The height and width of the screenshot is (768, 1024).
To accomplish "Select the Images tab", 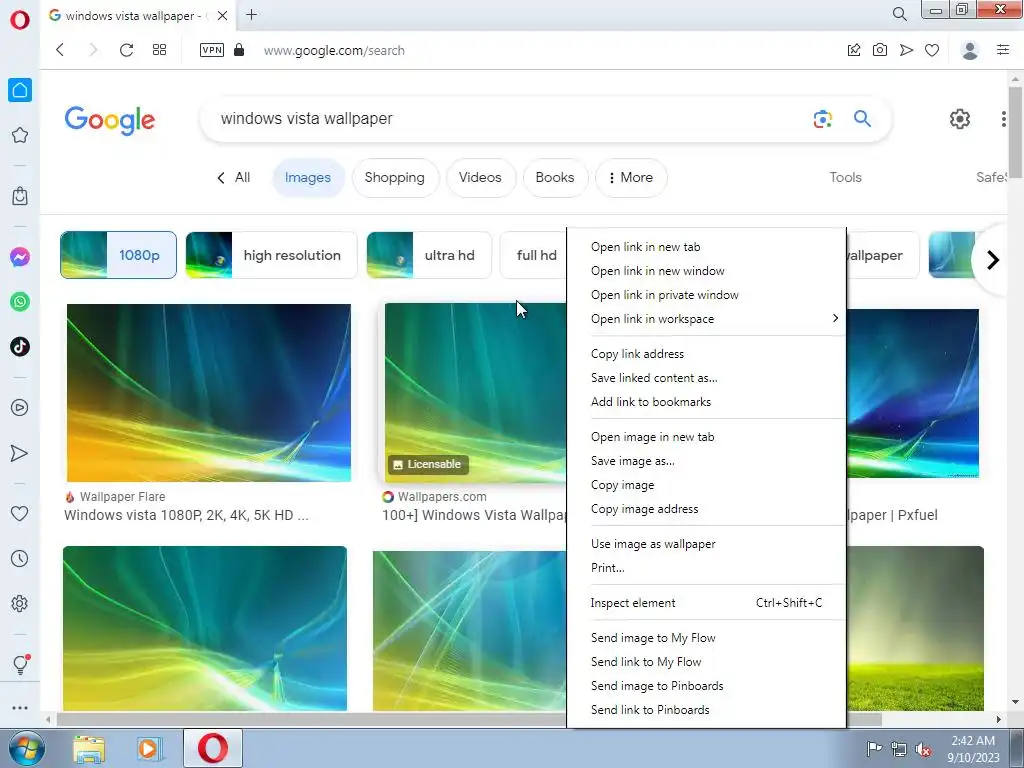I will point(308,178).
